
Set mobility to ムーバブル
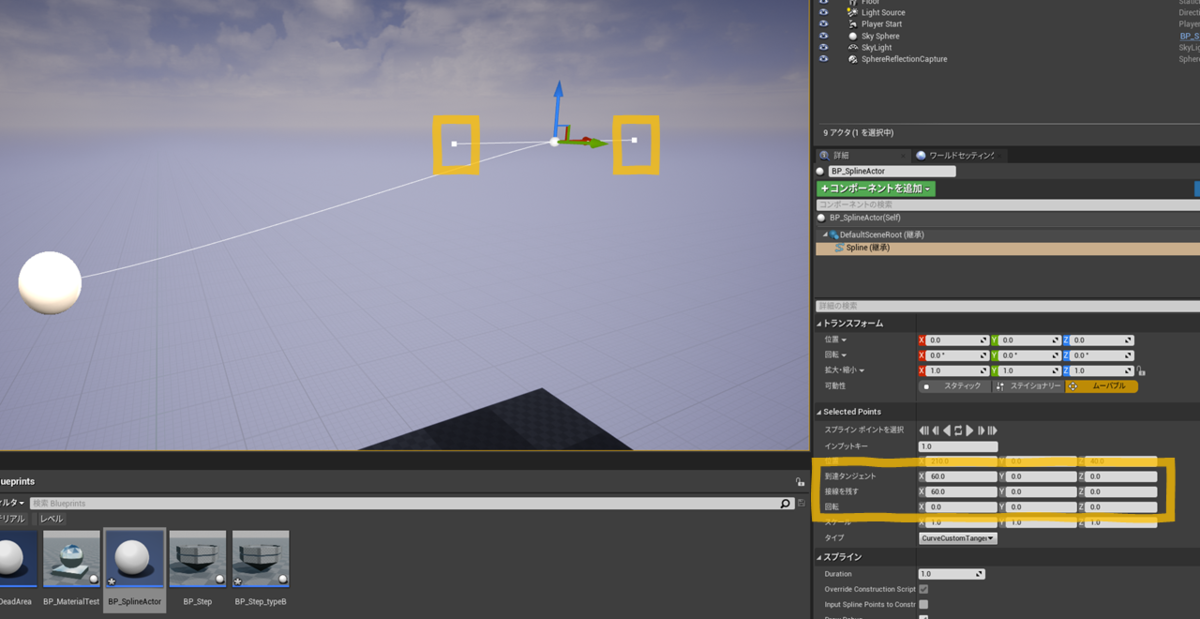pyautogui.click(x=1102, y=386)
